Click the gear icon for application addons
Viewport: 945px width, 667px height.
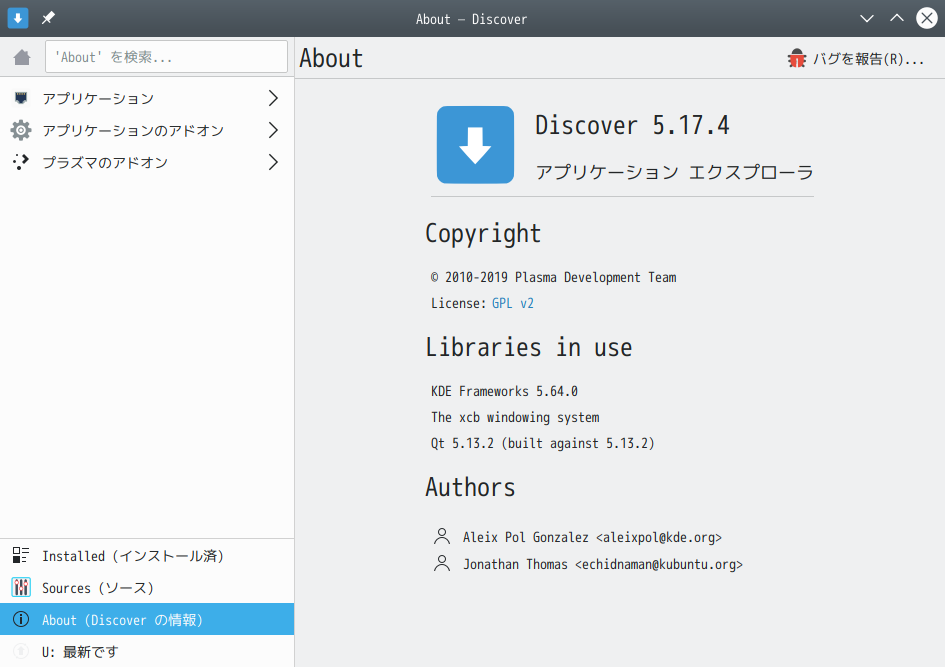coord(21,130)
